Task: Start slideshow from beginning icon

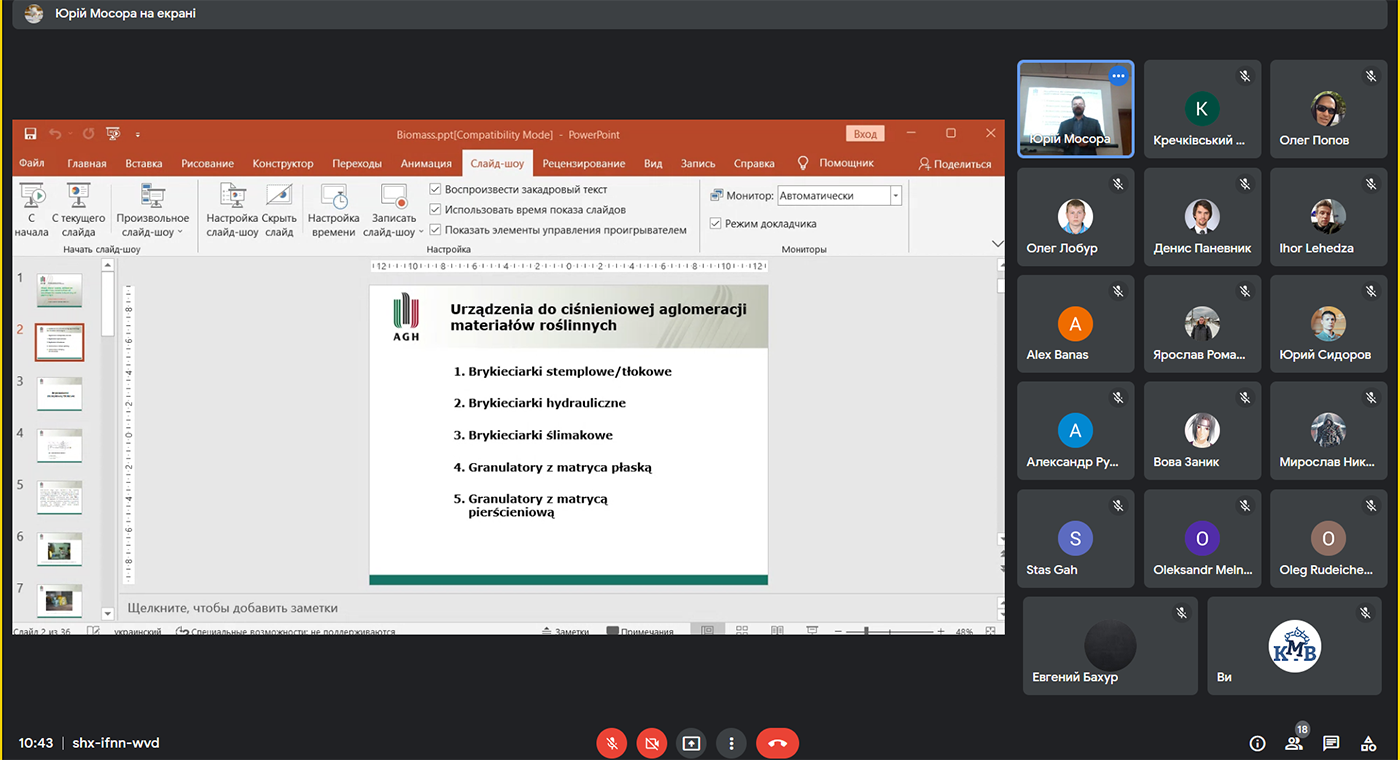Action: [32, 198]
